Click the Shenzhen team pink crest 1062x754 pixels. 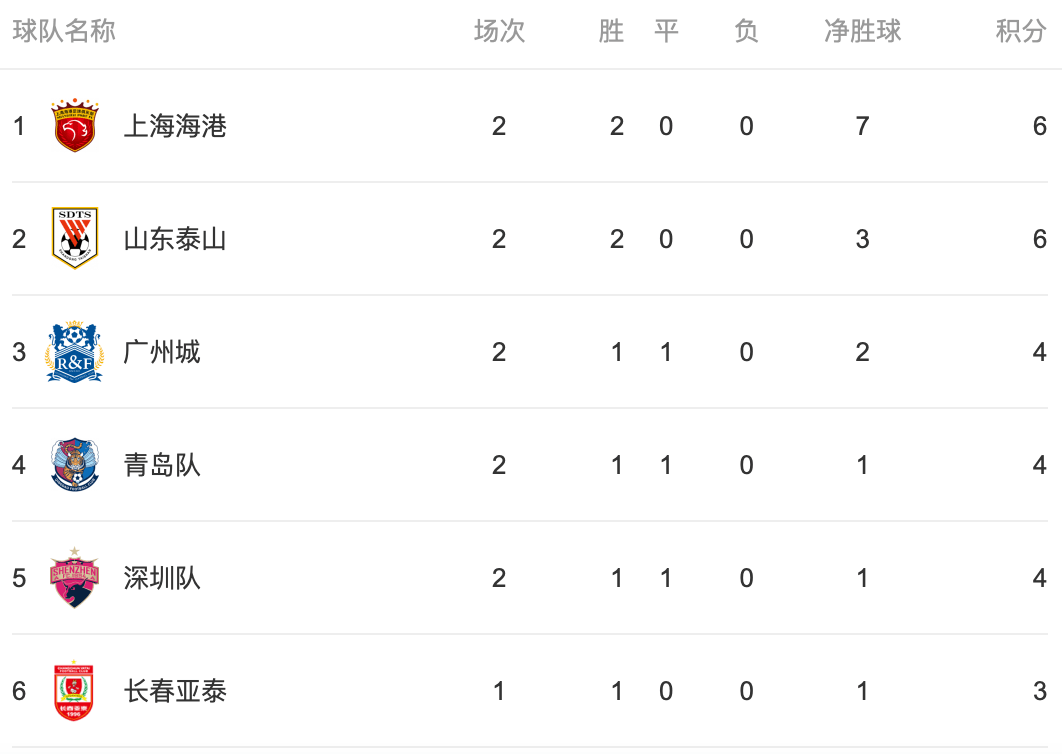(x=75, y=577)
